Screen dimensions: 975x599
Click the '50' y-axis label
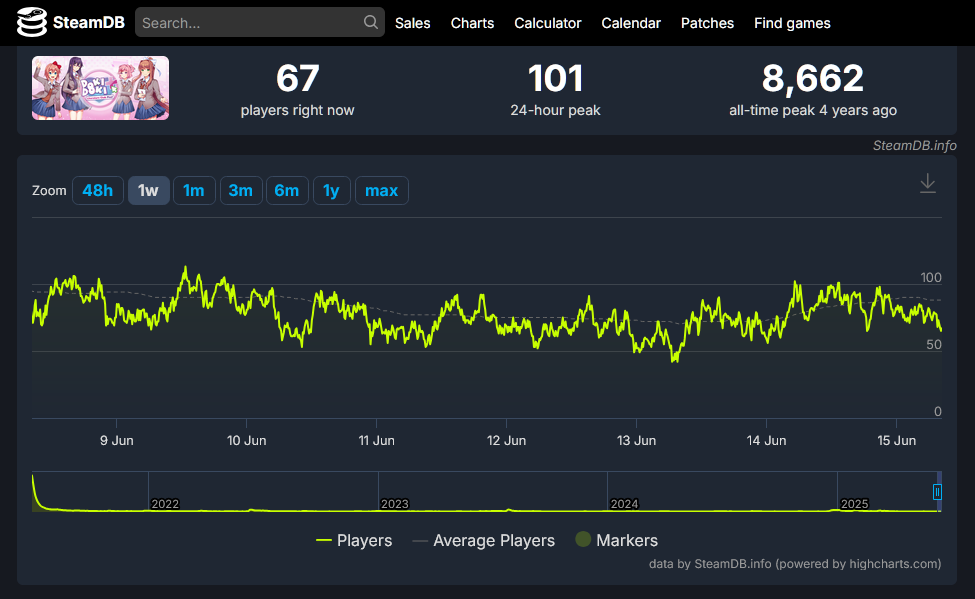coord(934,345)
